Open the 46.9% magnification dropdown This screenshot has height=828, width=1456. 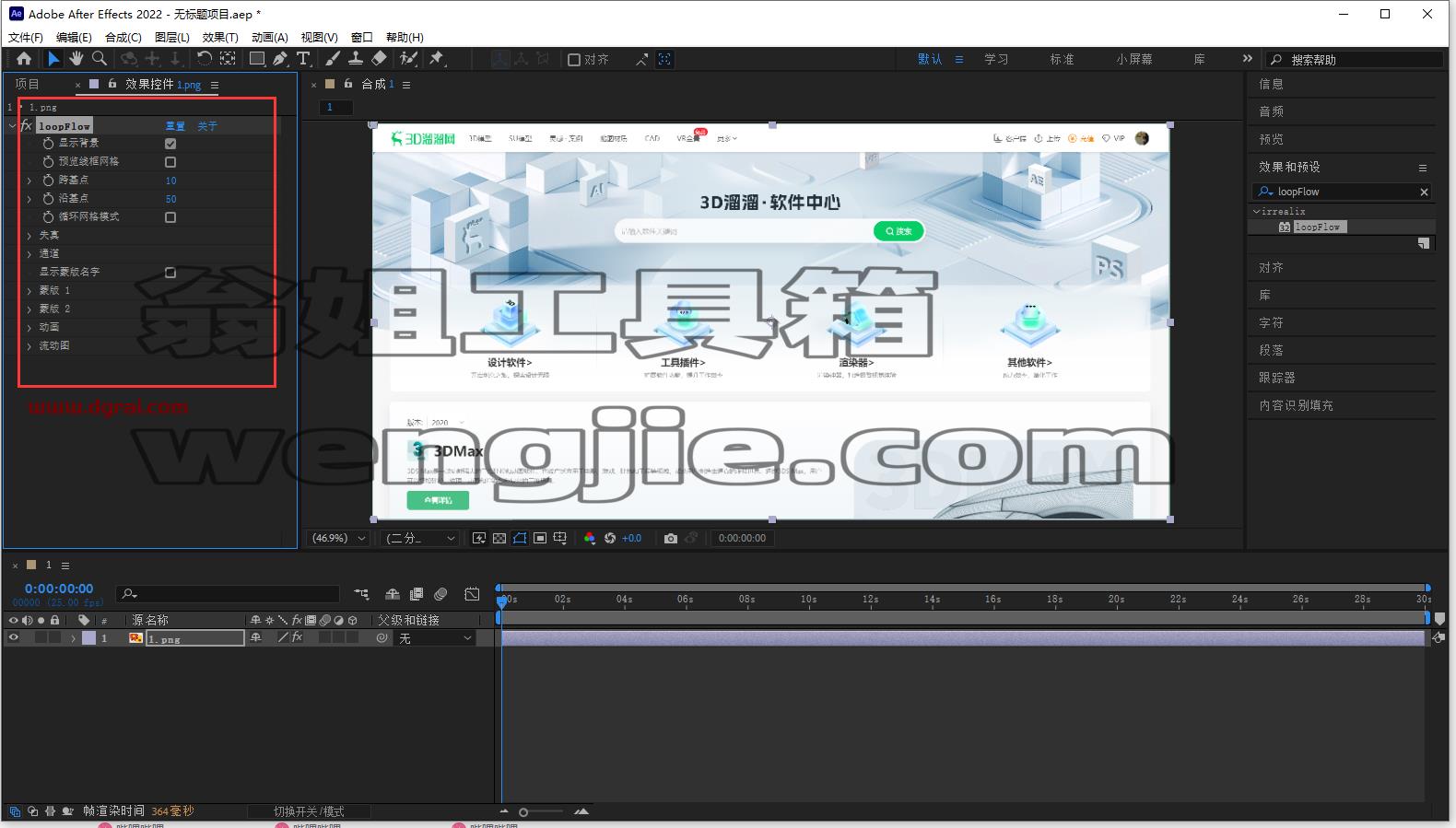pos(339,538)
